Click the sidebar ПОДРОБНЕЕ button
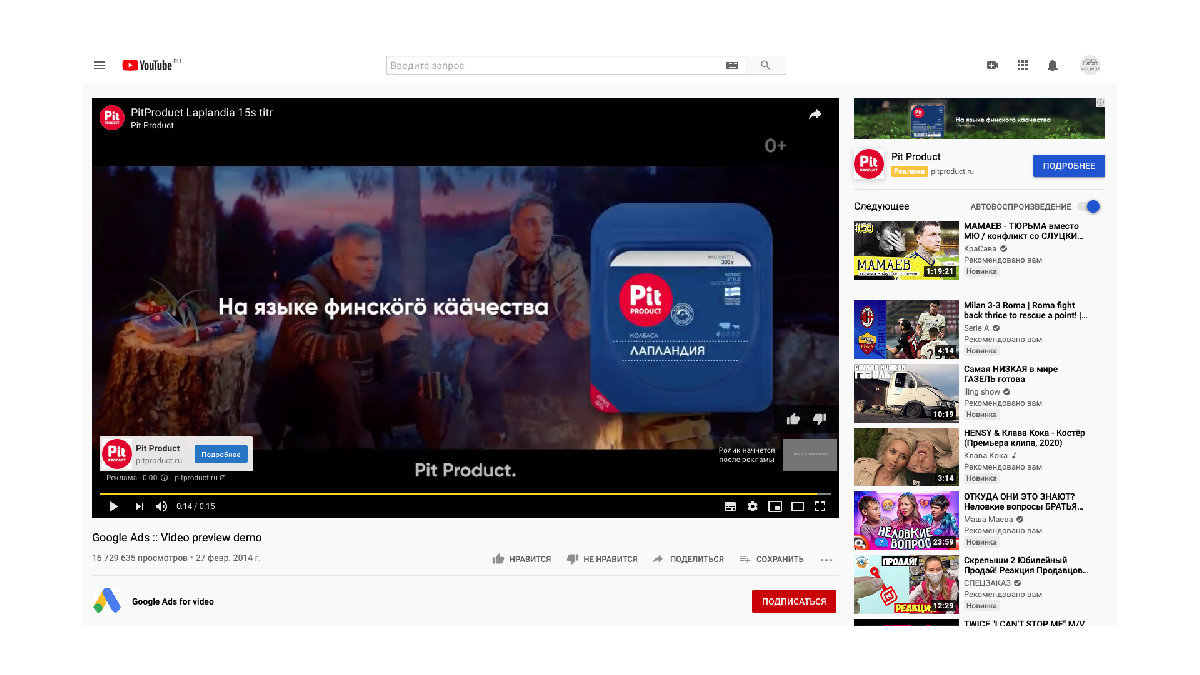 [x=1069, y=166]
